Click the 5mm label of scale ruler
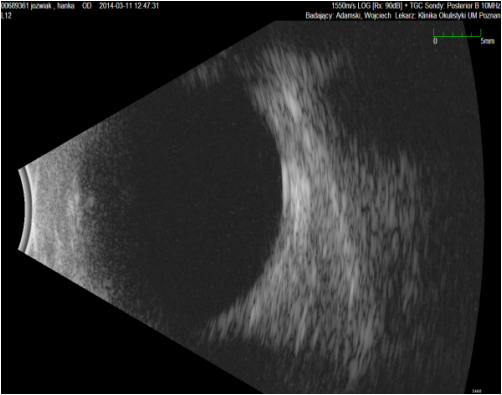The width and height of the screenshot is (502, 395). (487, 41)
